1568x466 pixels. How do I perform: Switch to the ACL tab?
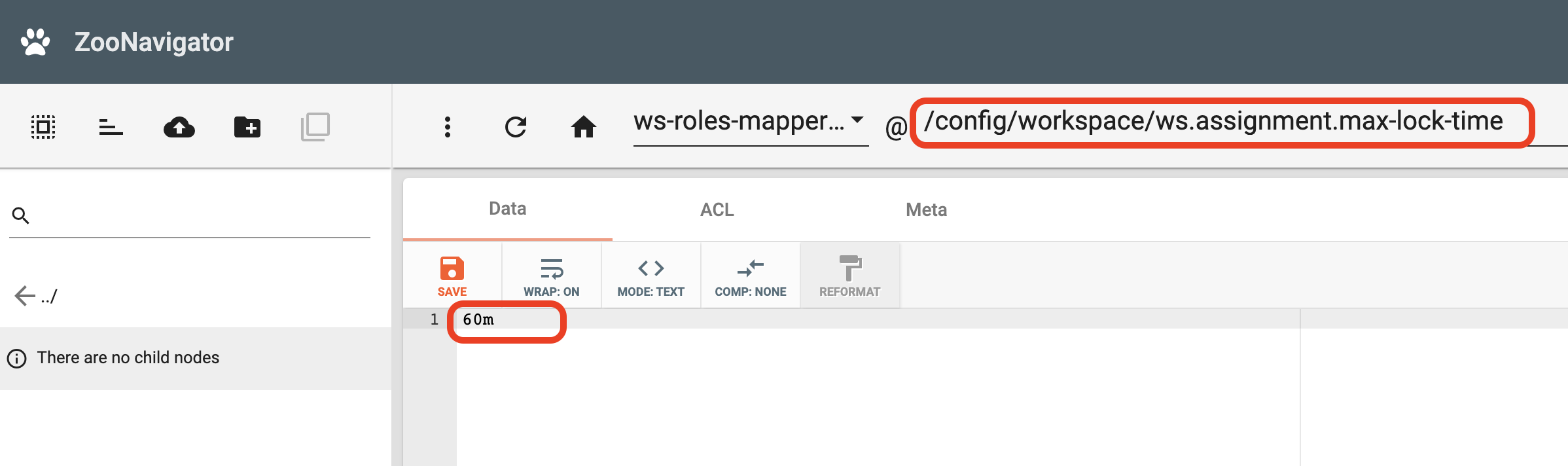pyautogui.click(x=717, y=209)
